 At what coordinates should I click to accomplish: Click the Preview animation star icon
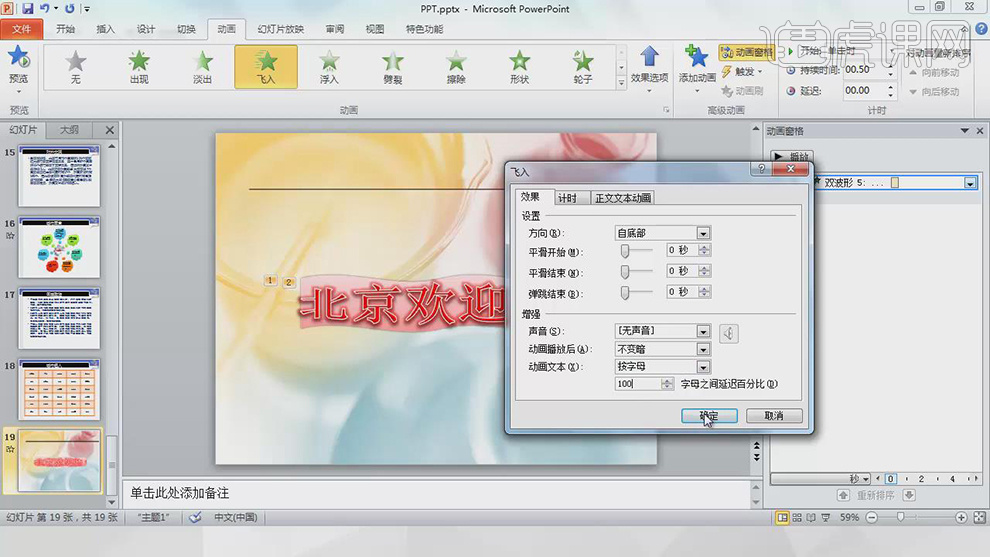[18, 58]
